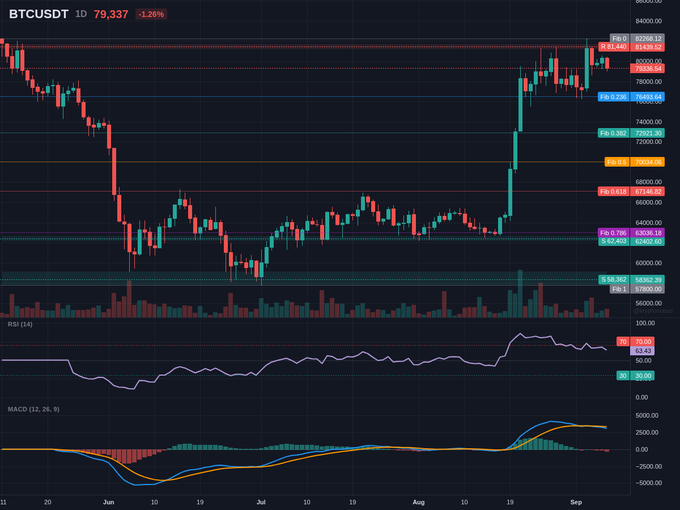Click the 68000.00 price axis label
The width and height of the screenshot is (680, 510).
[x=649, y=182]
